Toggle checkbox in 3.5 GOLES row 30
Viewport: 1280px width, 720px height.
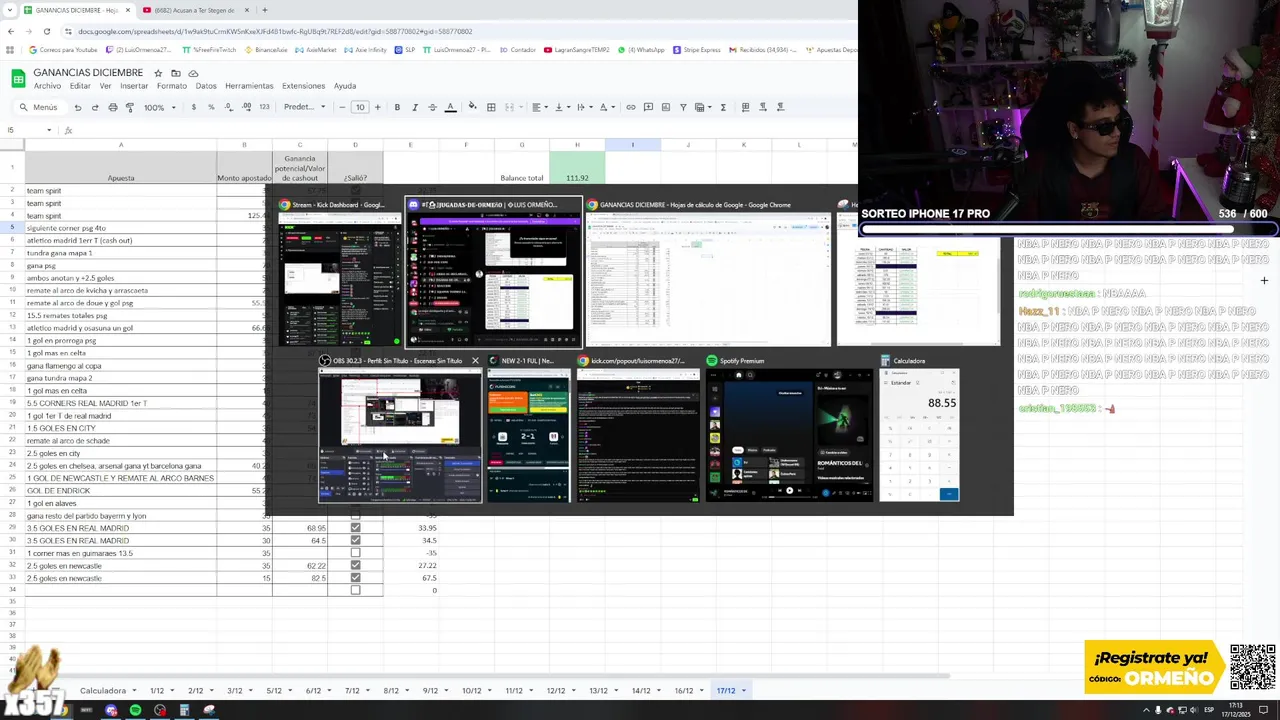[x=355, y=540]
